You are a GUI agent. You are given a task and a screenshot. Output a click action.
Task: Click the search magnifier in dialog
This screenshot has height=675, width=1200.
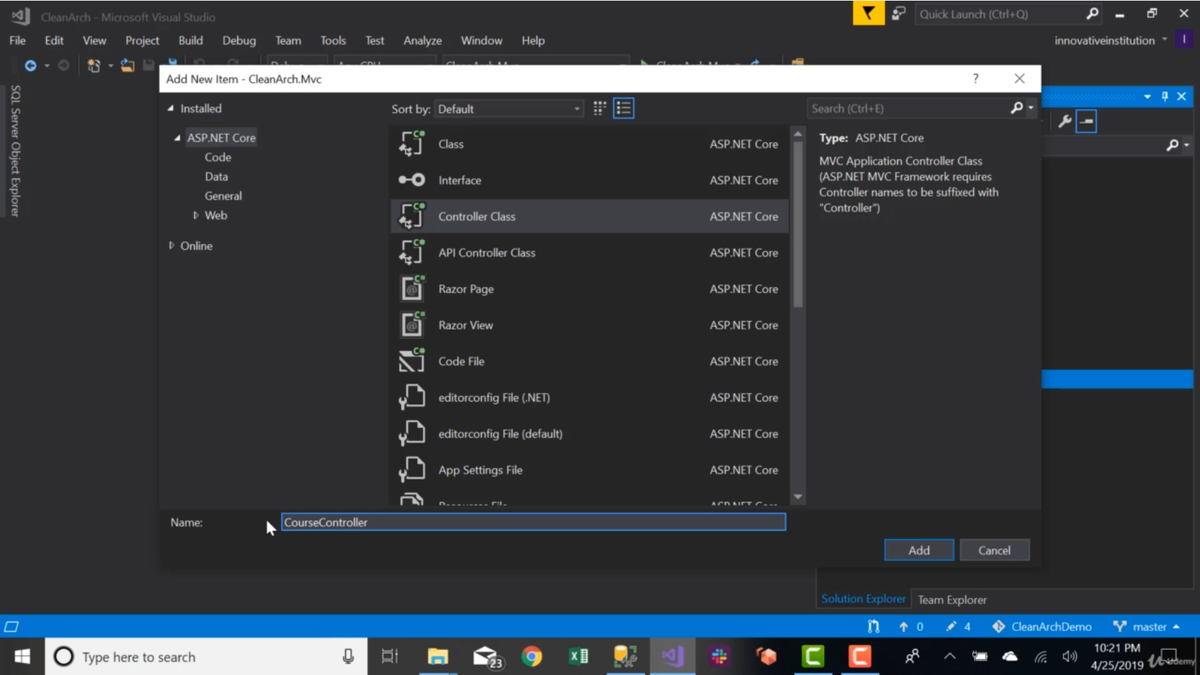(x=1017, y=108)
